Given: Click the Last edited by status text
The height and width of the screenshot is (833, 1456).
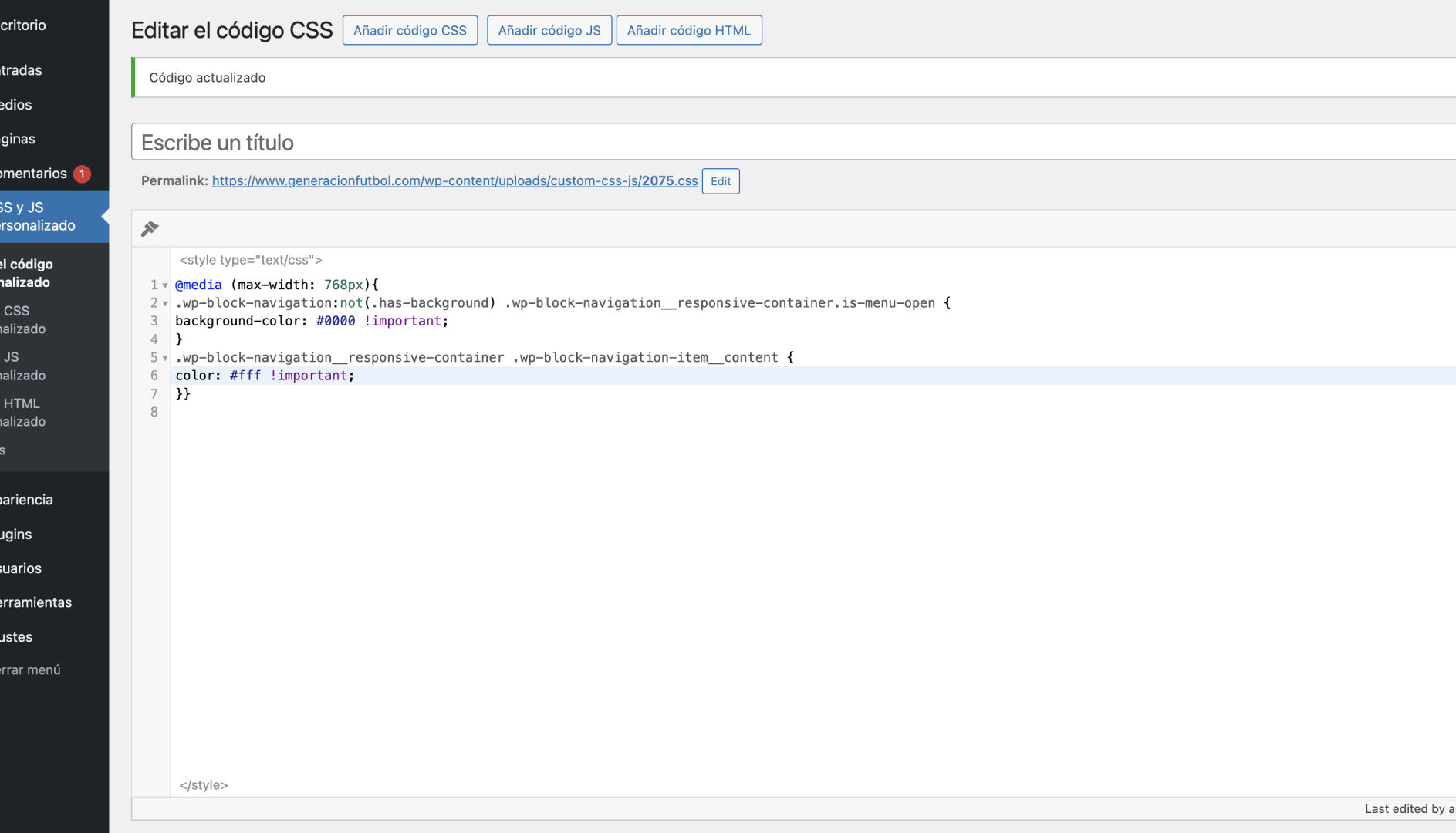Looking at the screenshot, I should coord(1410,808).
